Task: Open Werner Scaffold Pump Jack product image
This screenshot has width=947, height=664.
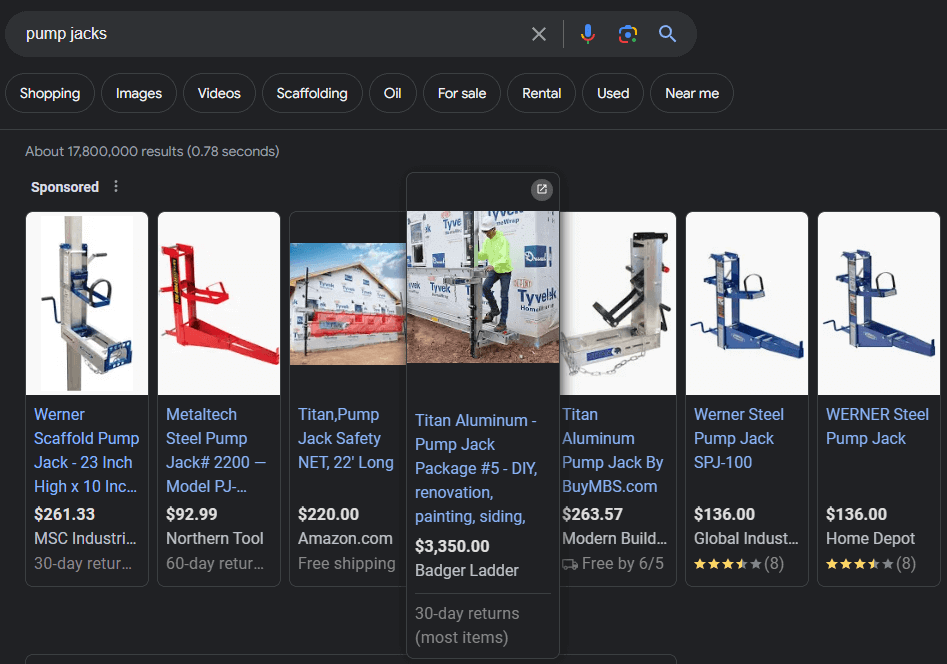Action: [87, 303]
